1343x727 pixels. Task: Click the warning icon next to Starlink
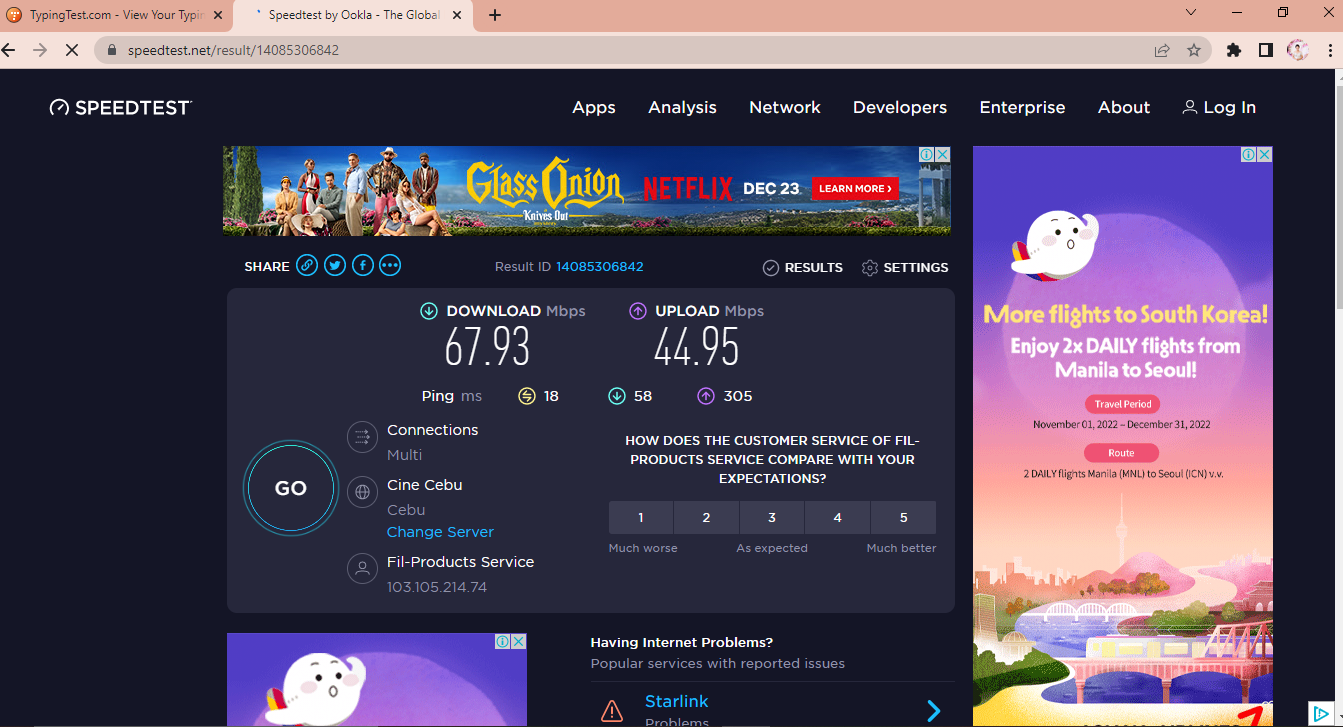click(x=612, y=711)
